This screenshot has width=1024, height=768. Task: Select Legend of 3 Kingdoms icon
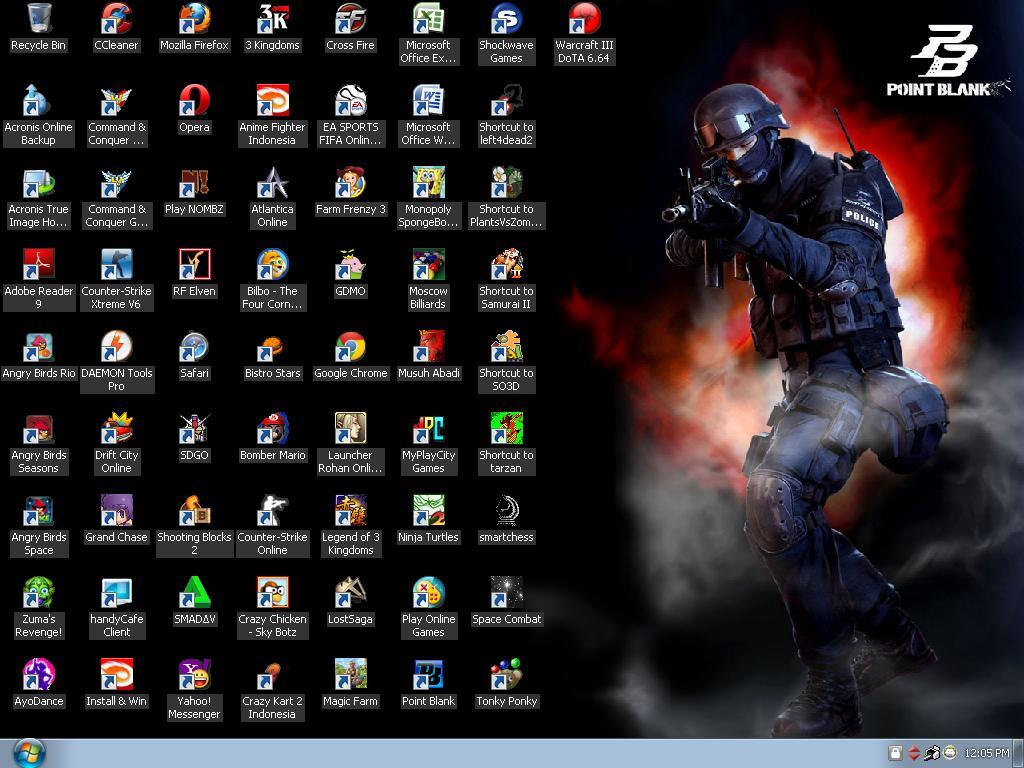351,511
